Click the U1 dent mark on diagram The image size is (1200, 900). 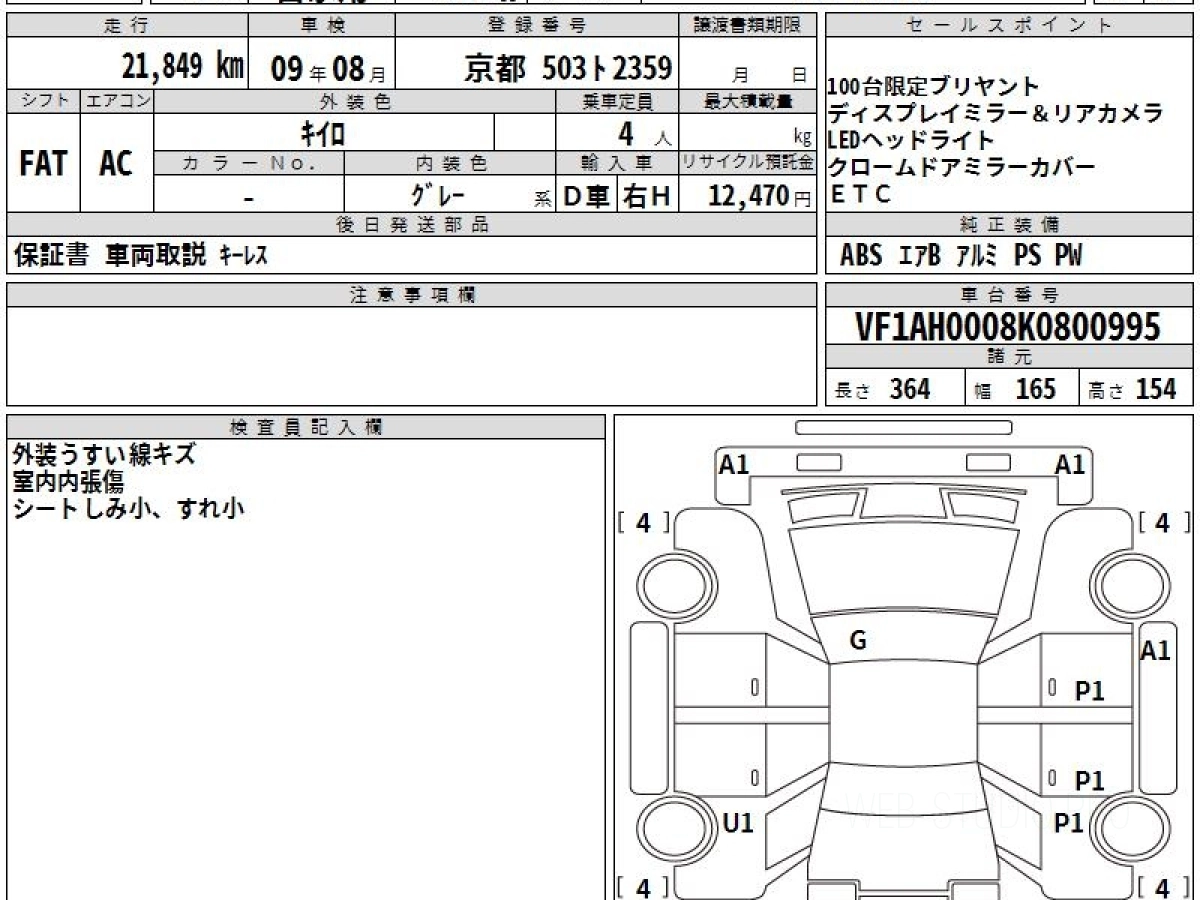737,823
